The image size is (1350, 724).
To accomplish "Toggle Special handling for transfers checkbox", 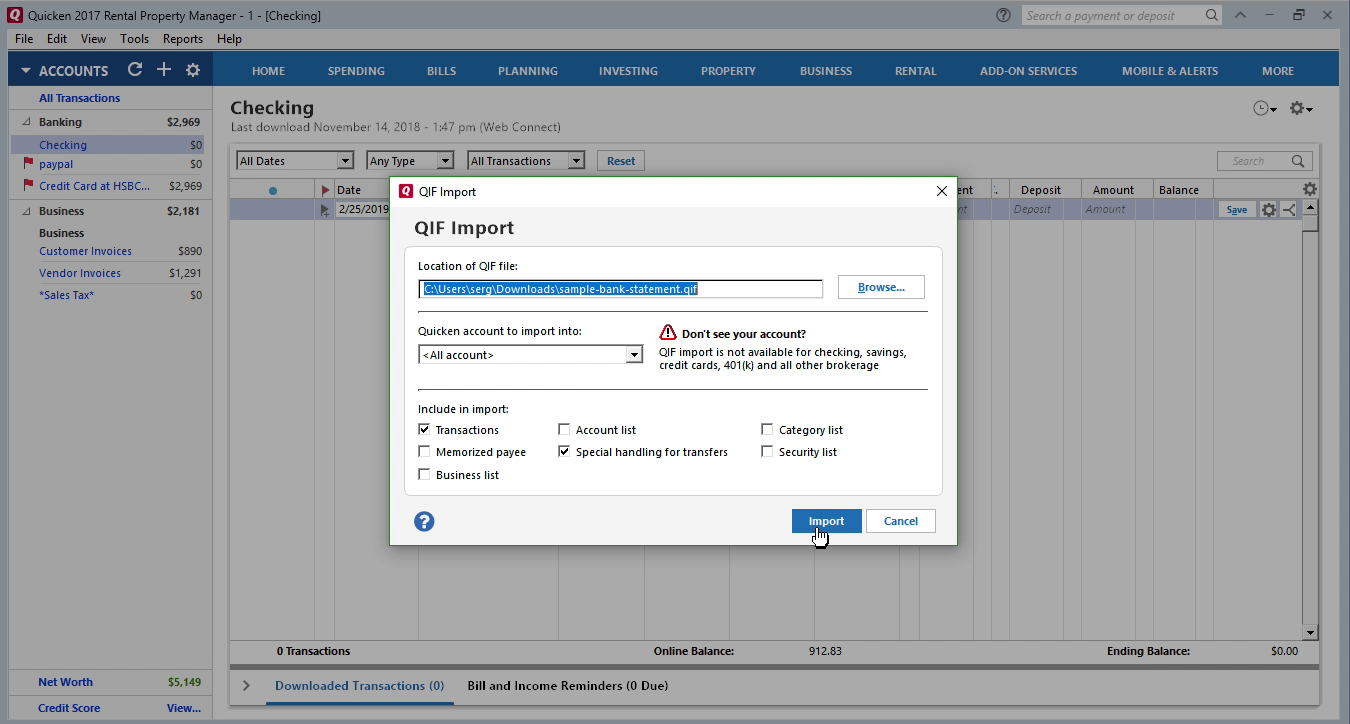I will click(564, 452).
